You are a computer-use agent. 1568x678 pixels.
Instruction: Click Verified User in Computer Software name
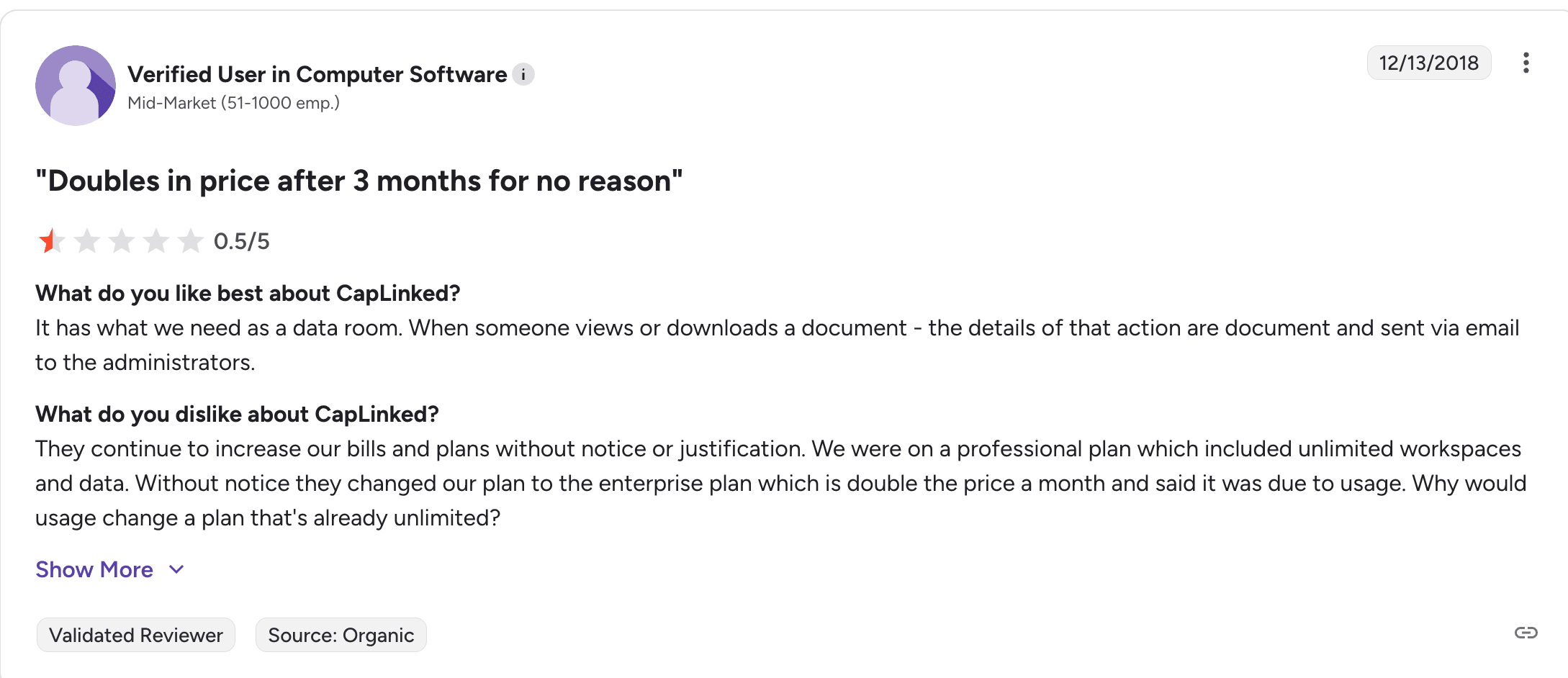point(317,74)
